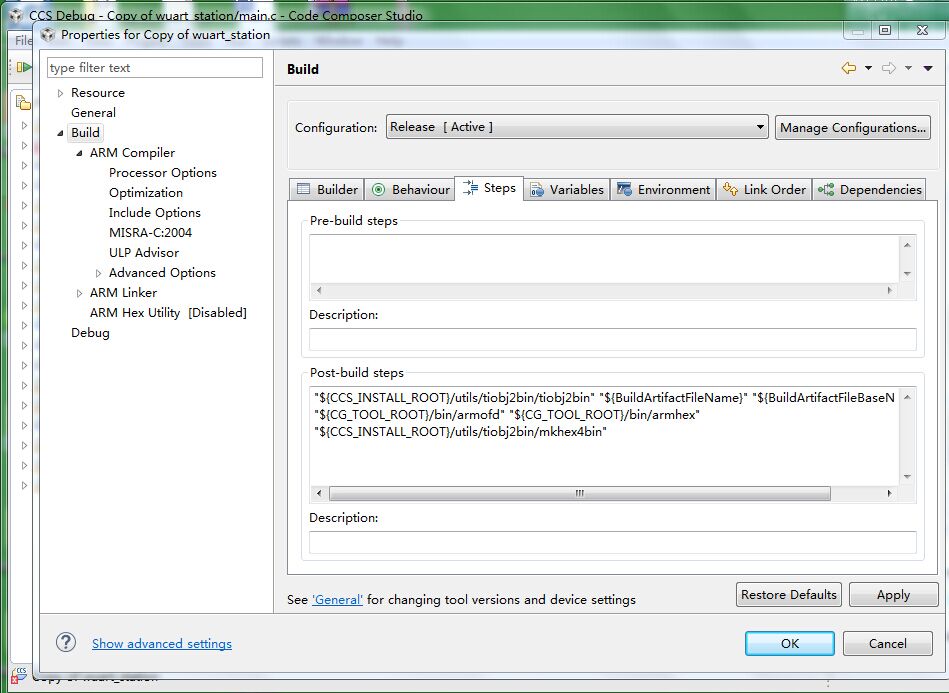Click Post-build vertical scrollbar down arrow

click(x=907, y=476)
